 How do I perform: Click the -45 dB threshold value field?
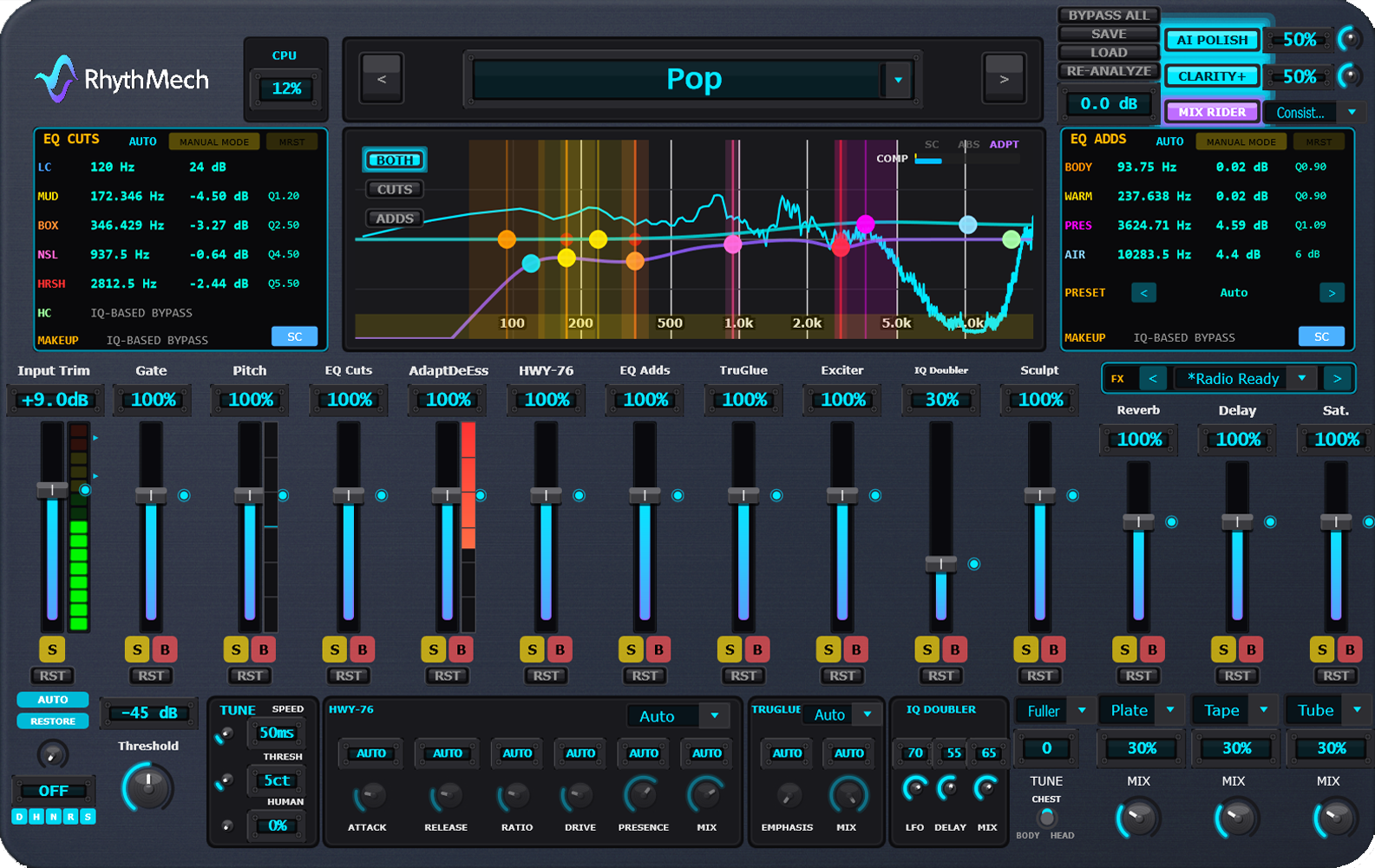(149, 713)
